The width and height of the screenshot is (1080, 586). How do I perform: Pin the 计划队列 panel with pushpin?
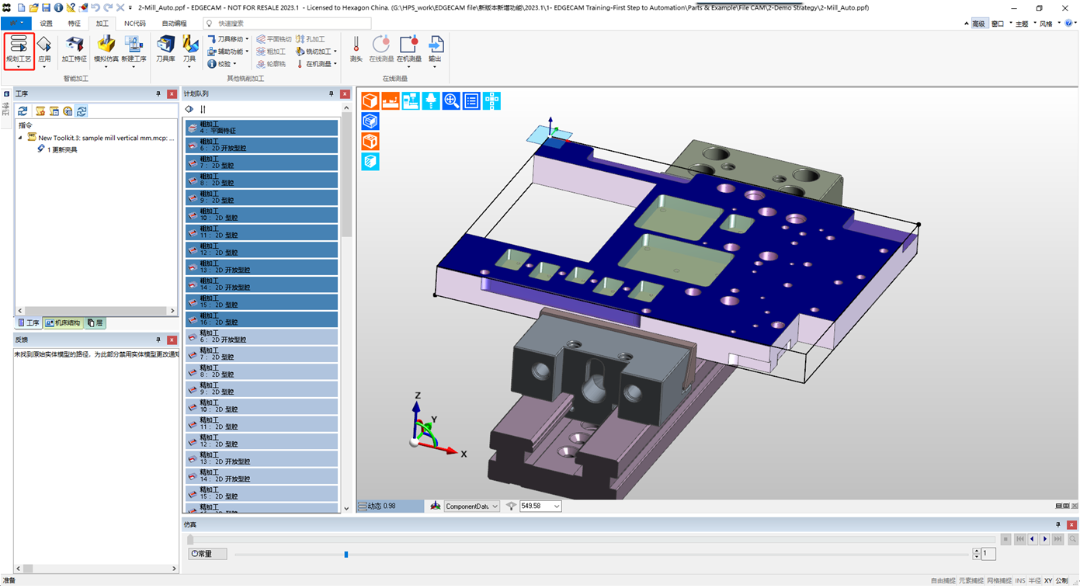pos(331,94)
